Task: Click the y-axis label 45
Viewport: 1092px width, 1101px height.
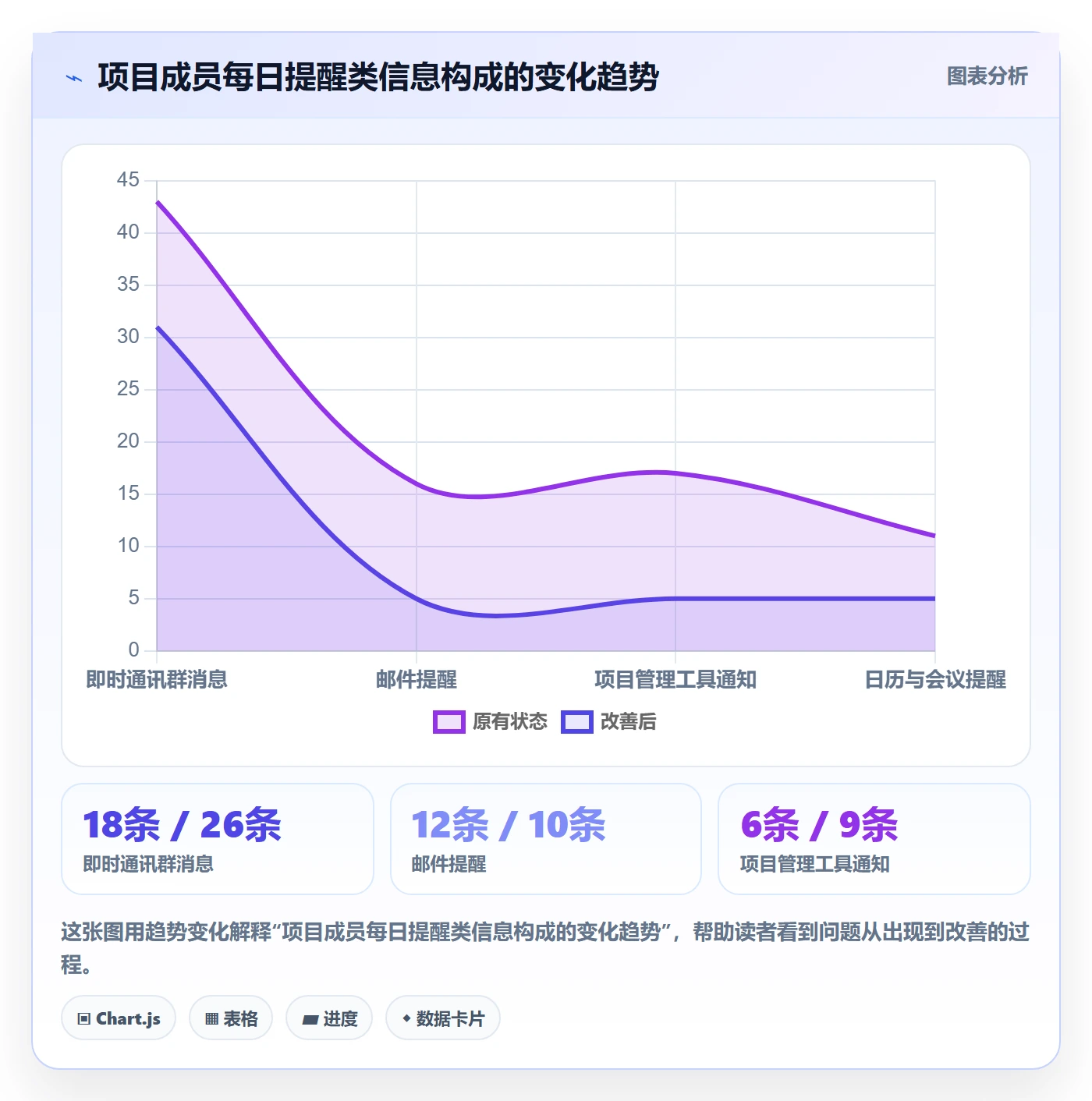Action: [128, 180]
